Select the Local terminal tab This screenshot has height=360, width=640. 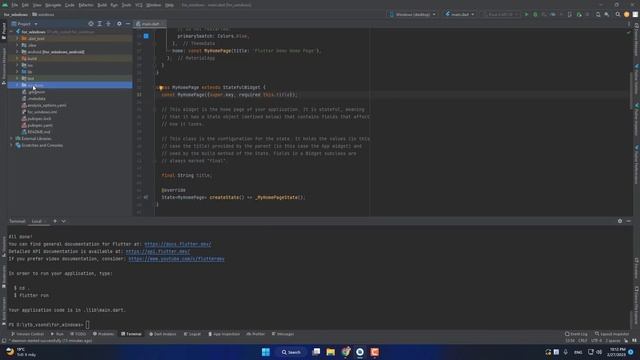pyautogui.click(x=37, y=221)
